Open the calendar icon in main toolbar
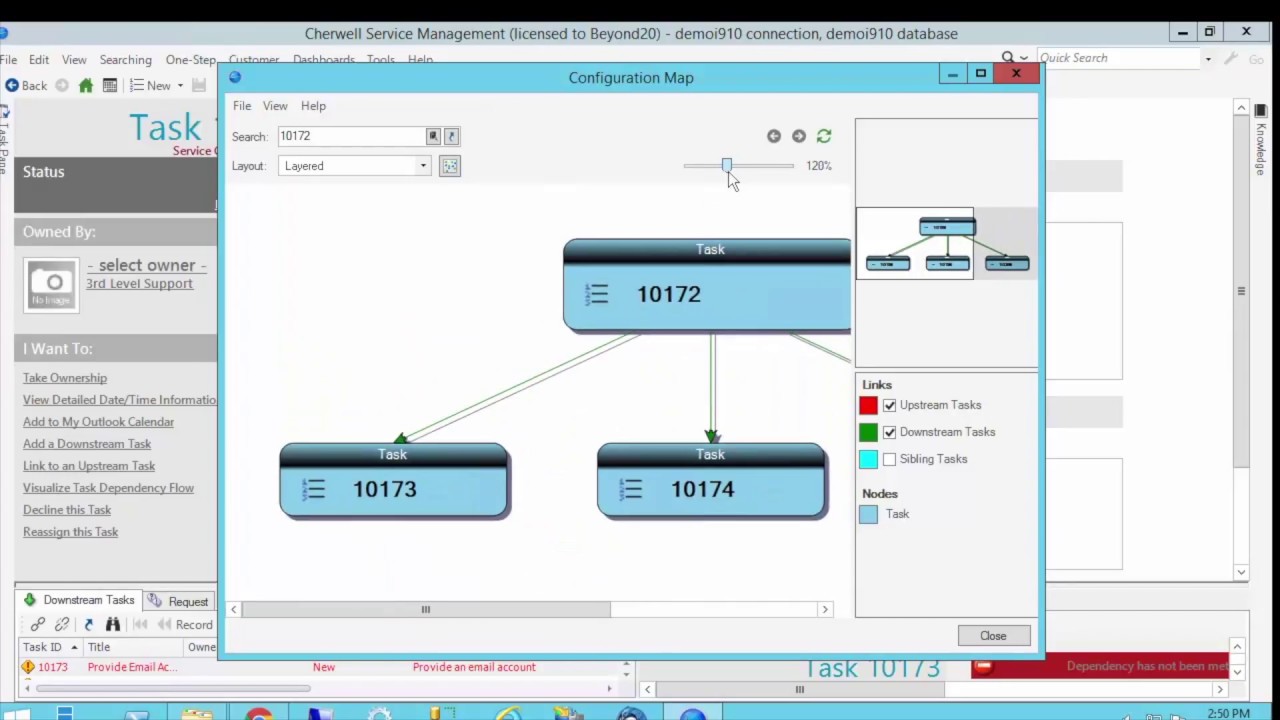This screenshot has height=720, width=1280. pos(110,86)
